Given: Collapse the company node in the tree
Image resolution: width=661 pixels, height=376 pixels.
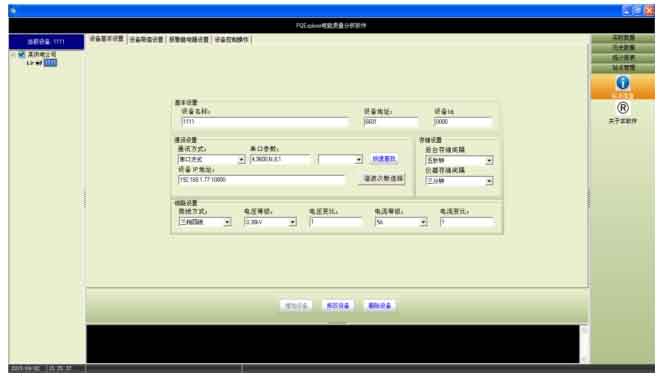Looking at the screenshot, I should pos(13,55).
